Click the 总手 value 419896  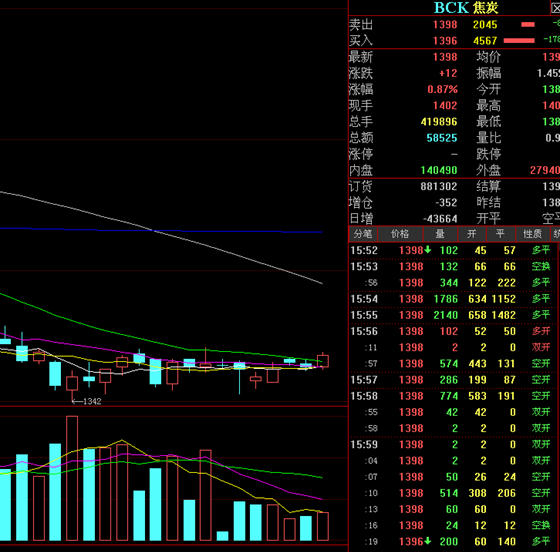[439, 122]
